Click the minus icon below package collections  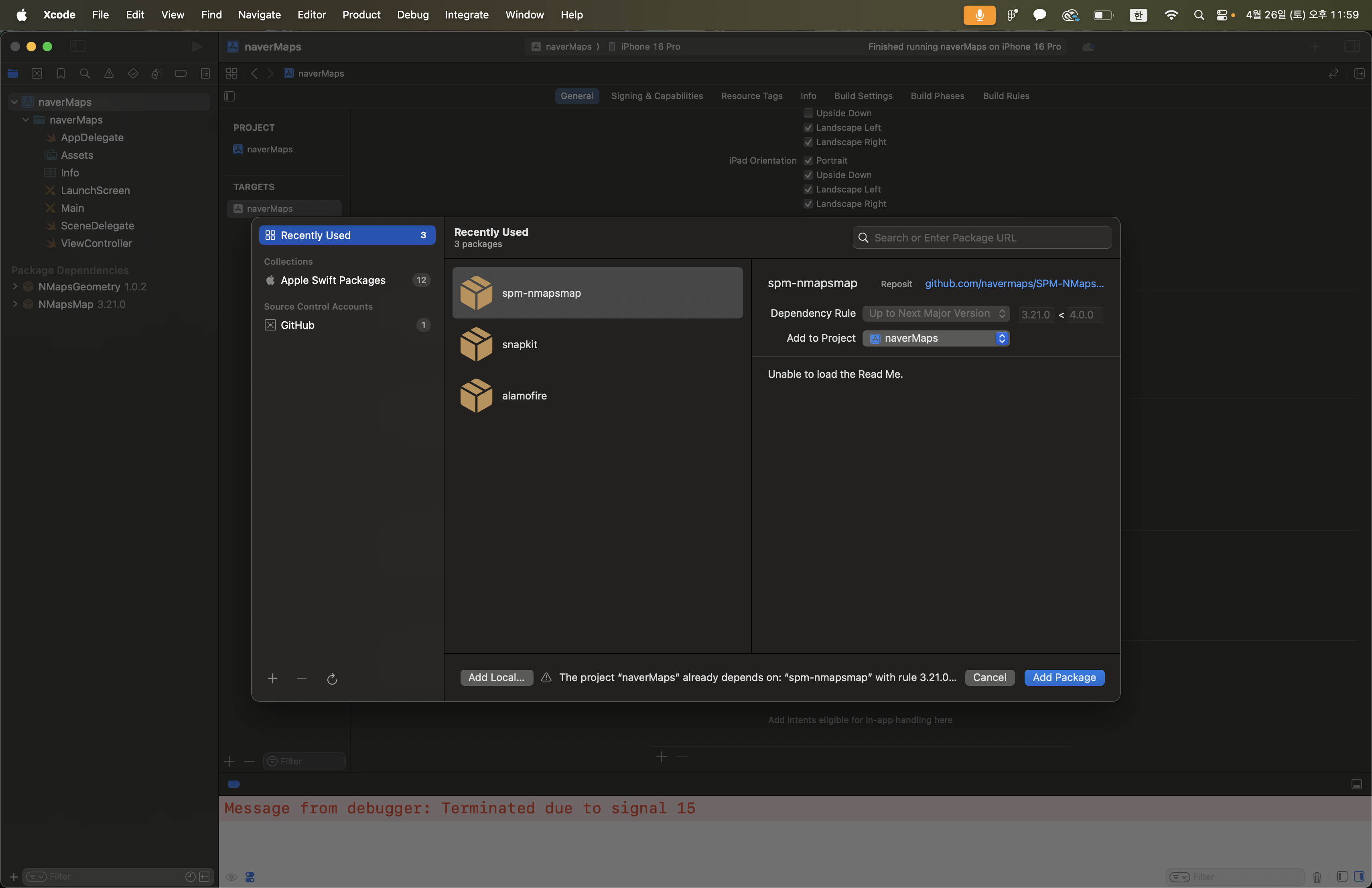302,678
